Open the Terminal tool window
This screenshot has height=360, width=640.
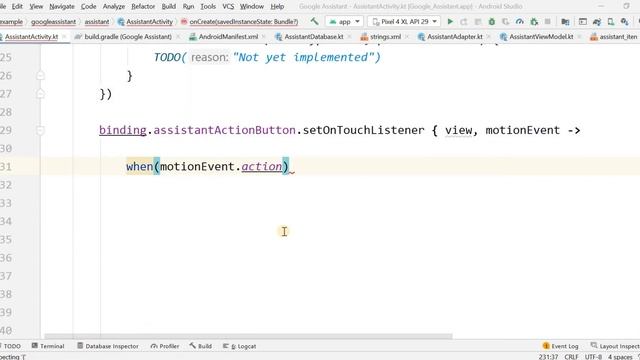pos(48,346)
